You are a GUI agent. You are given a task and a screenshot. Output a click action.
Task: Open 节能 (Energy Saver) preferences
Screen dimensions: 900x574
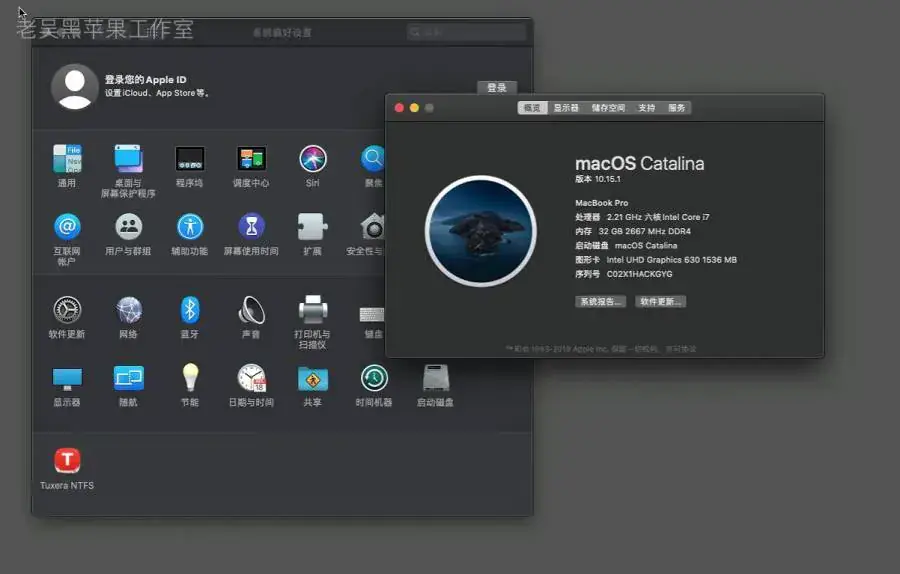[190, 378]
